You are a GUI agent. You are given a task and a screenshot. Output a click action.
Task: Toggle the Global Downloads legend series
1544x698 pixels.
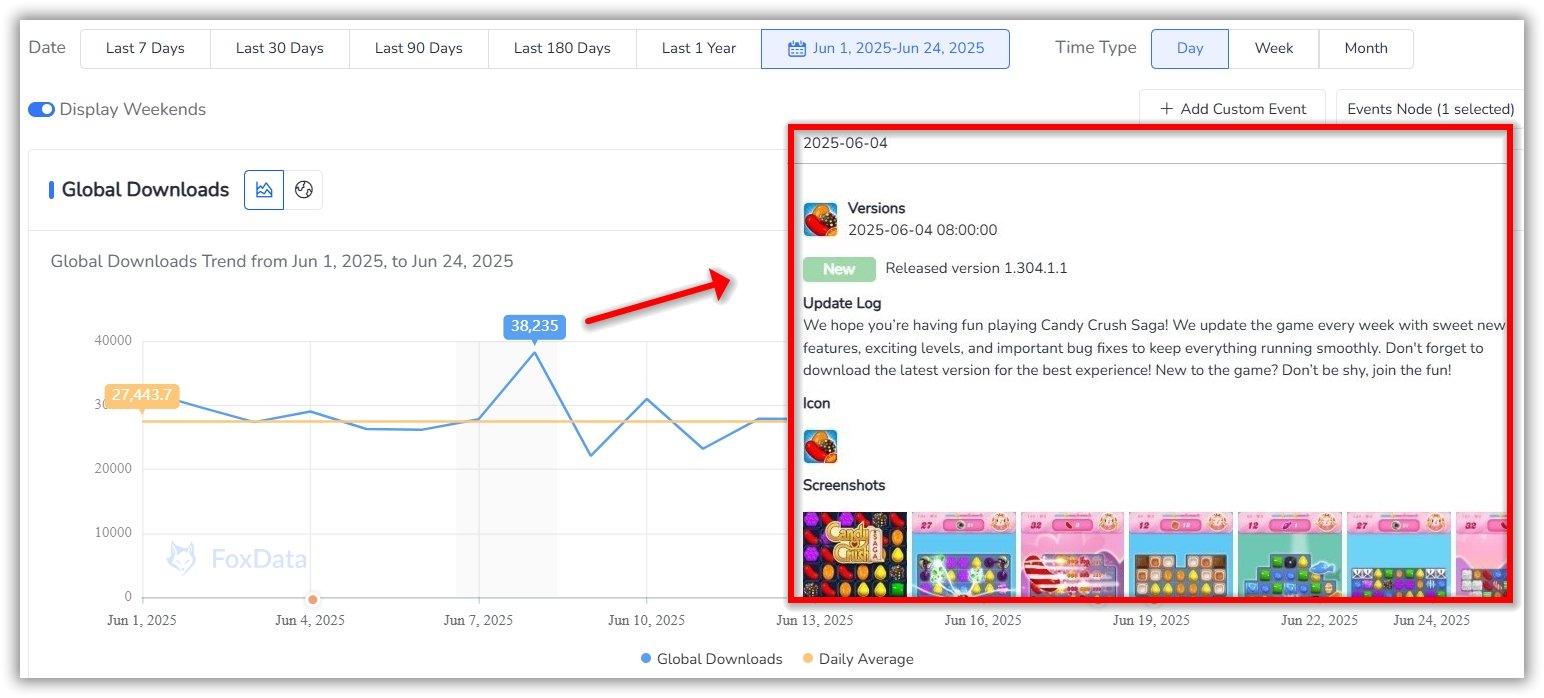coord(711,659)
